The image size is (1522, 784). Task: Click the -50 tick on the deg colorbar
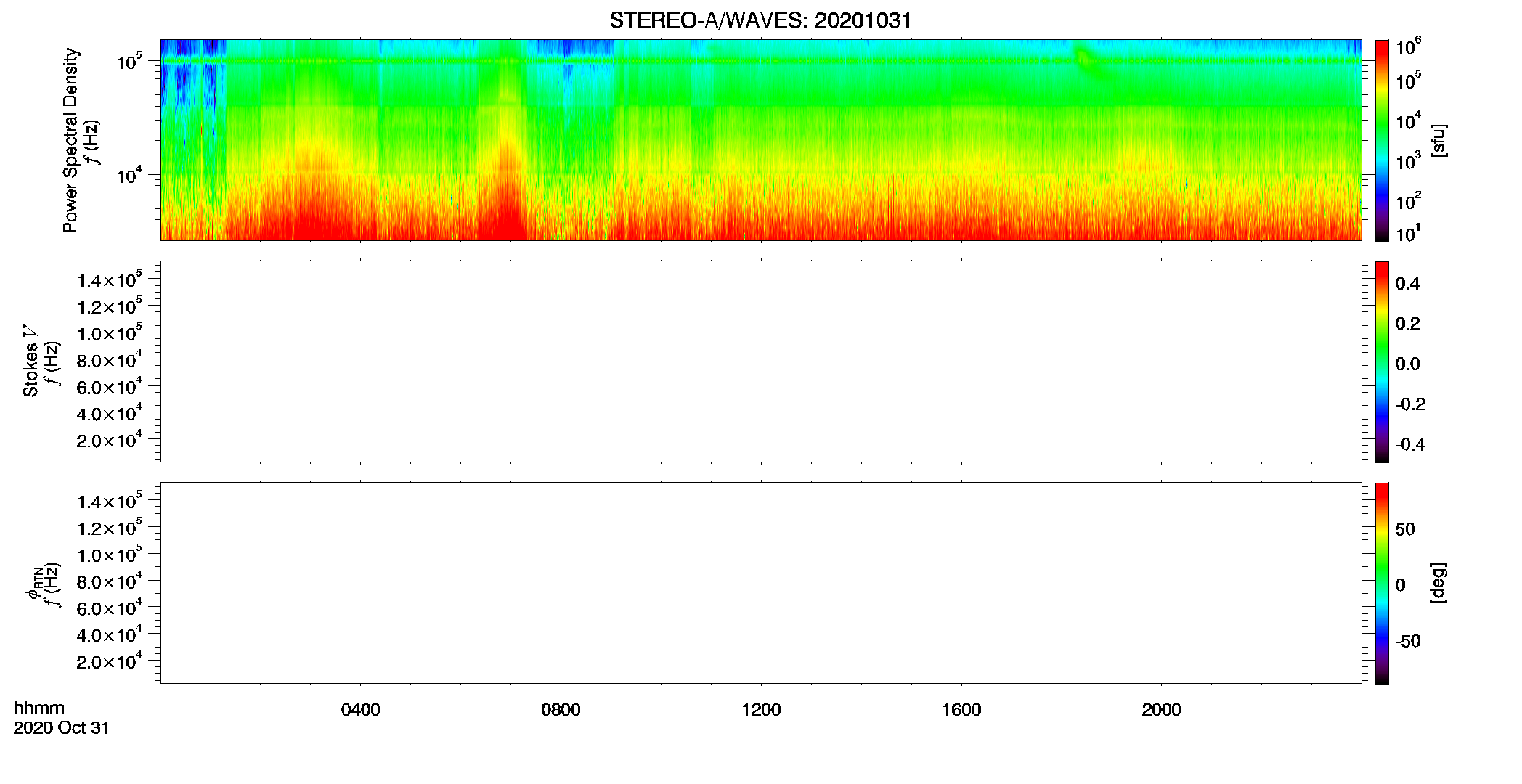click(x=1408, y=642)
